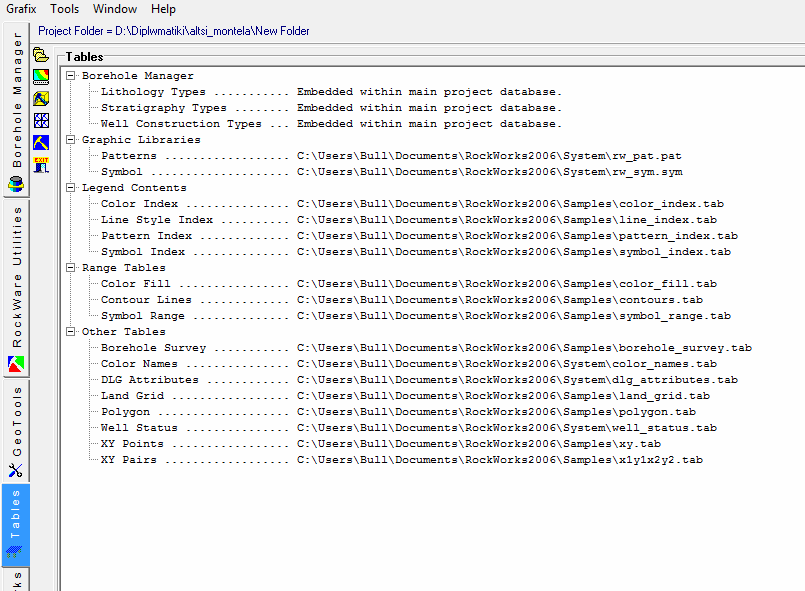Screen dimensions: 805x591
Task: Select the Land Grid row
Action: pos(405,395)
